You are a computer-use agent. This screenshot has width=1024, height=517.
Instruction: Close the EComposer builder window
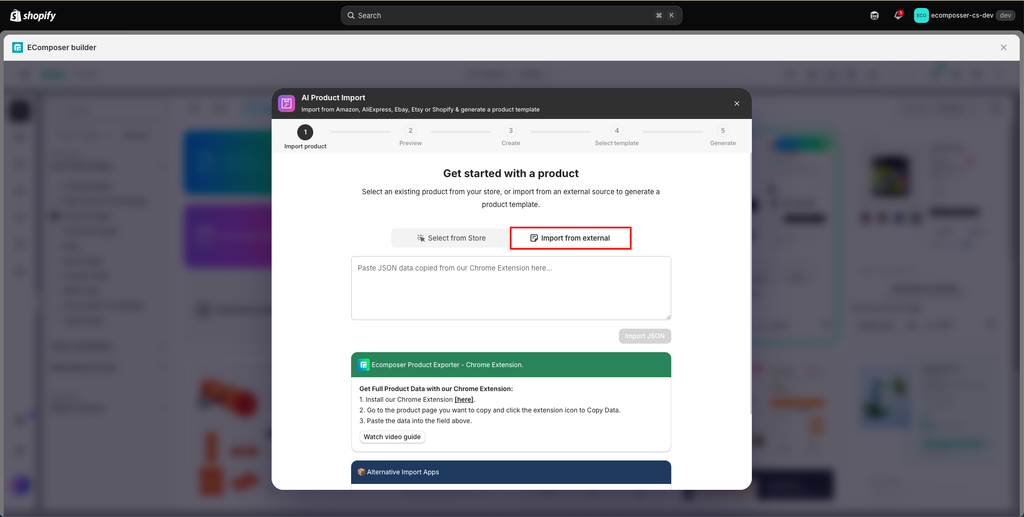1004,48
